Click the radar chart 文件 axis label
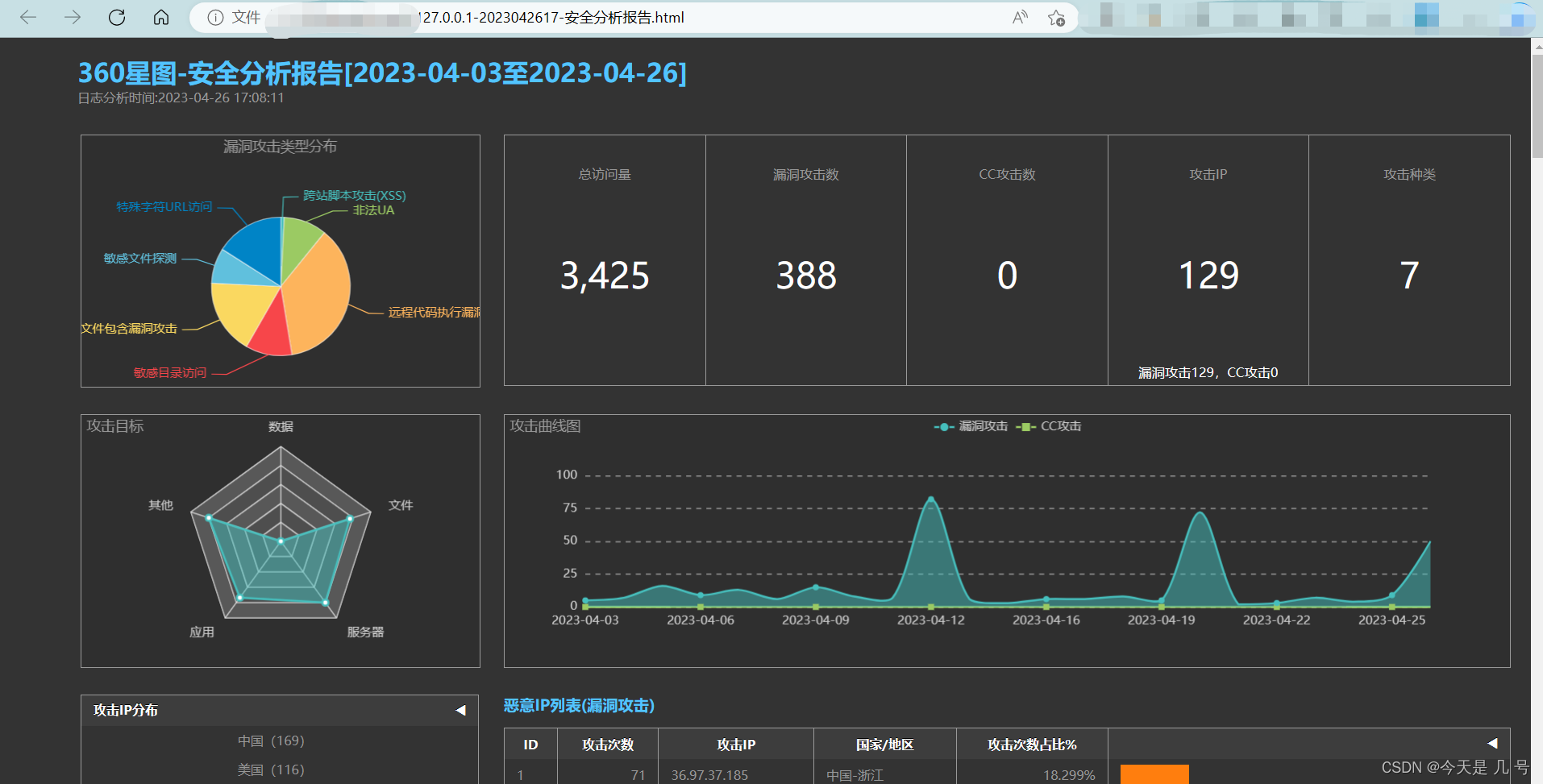The image size is (1543, 784). click(x=401, y=505)
